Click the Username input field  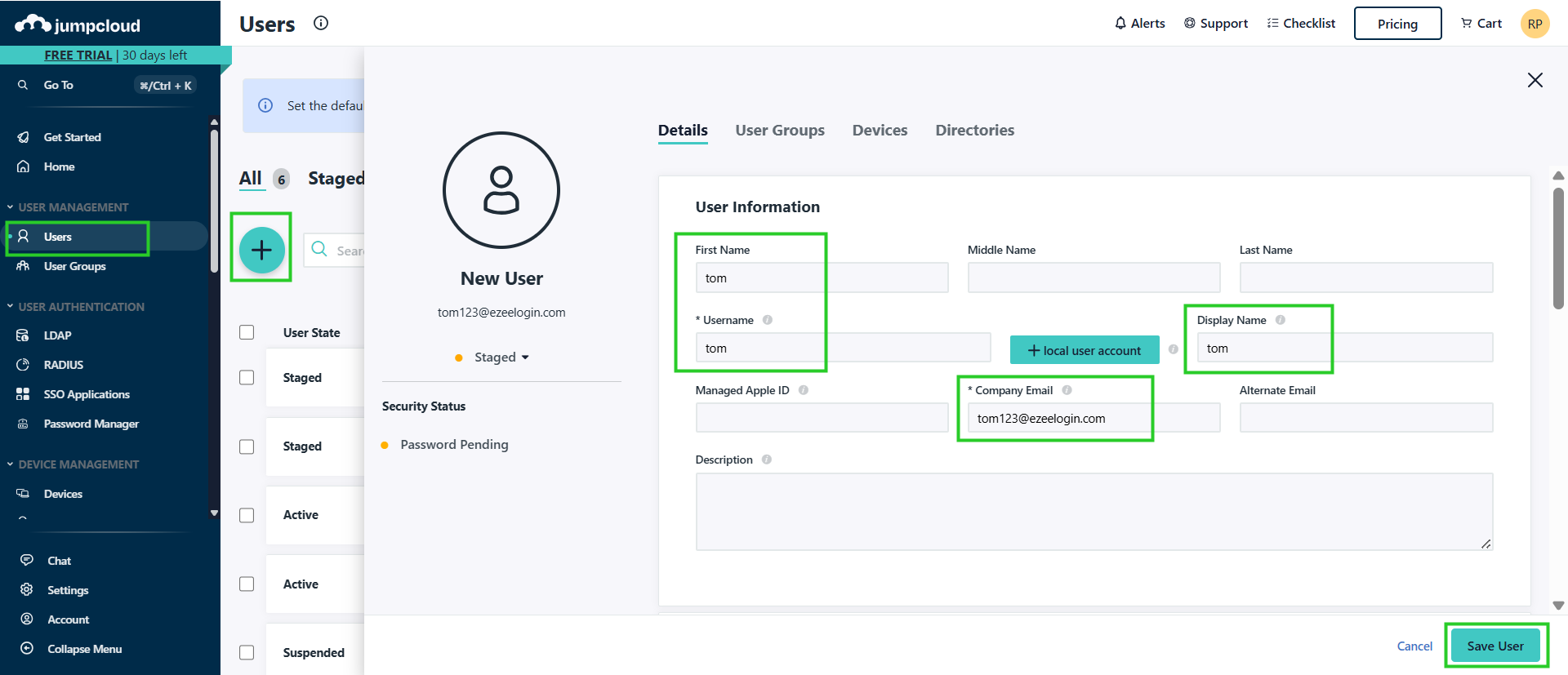coord(843,348)
